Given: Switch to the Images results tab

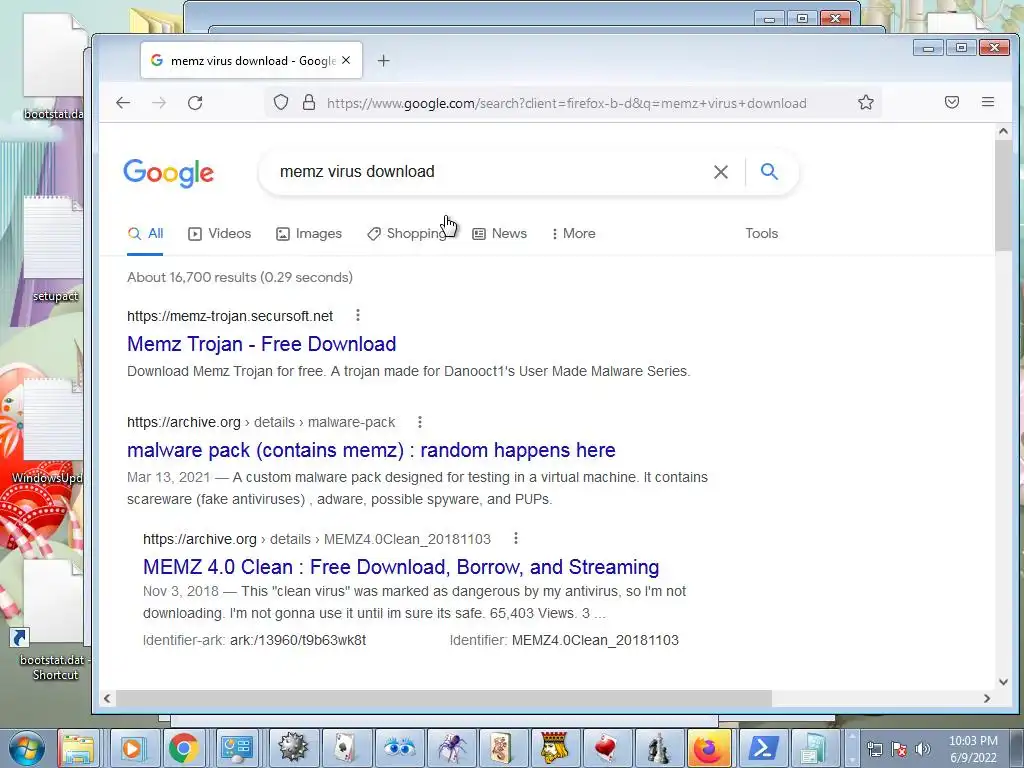Looking at the screenshot, I should tap(309, 233).
